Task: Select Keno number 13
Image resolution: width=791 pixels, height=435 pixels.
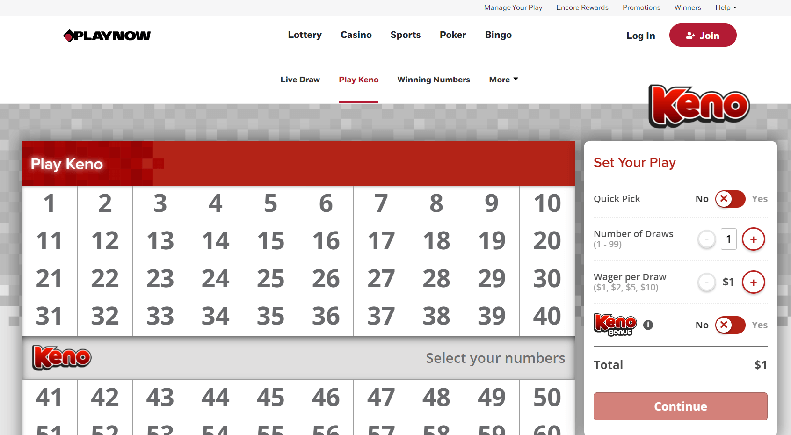Action: click(160, 241)
